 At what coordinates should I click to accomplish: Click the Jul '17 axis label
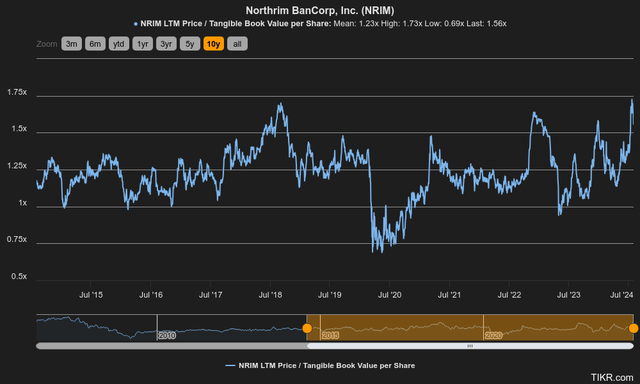point(210,295)
